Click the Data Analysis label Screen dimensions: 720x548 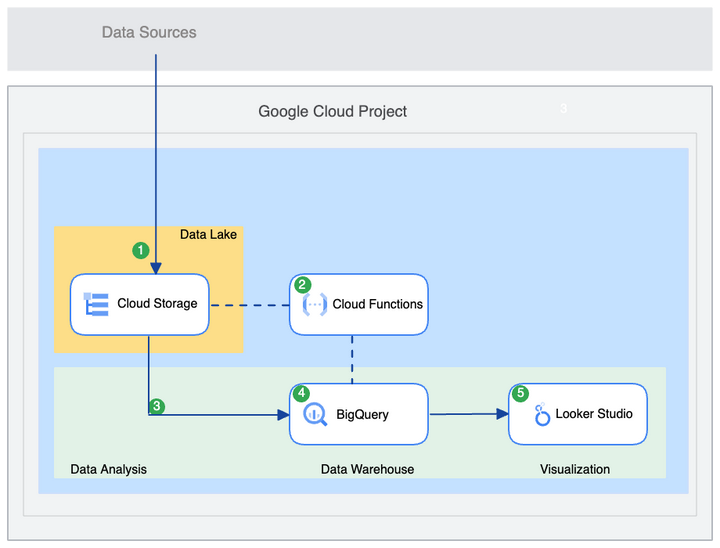click(x=108, y=469)
